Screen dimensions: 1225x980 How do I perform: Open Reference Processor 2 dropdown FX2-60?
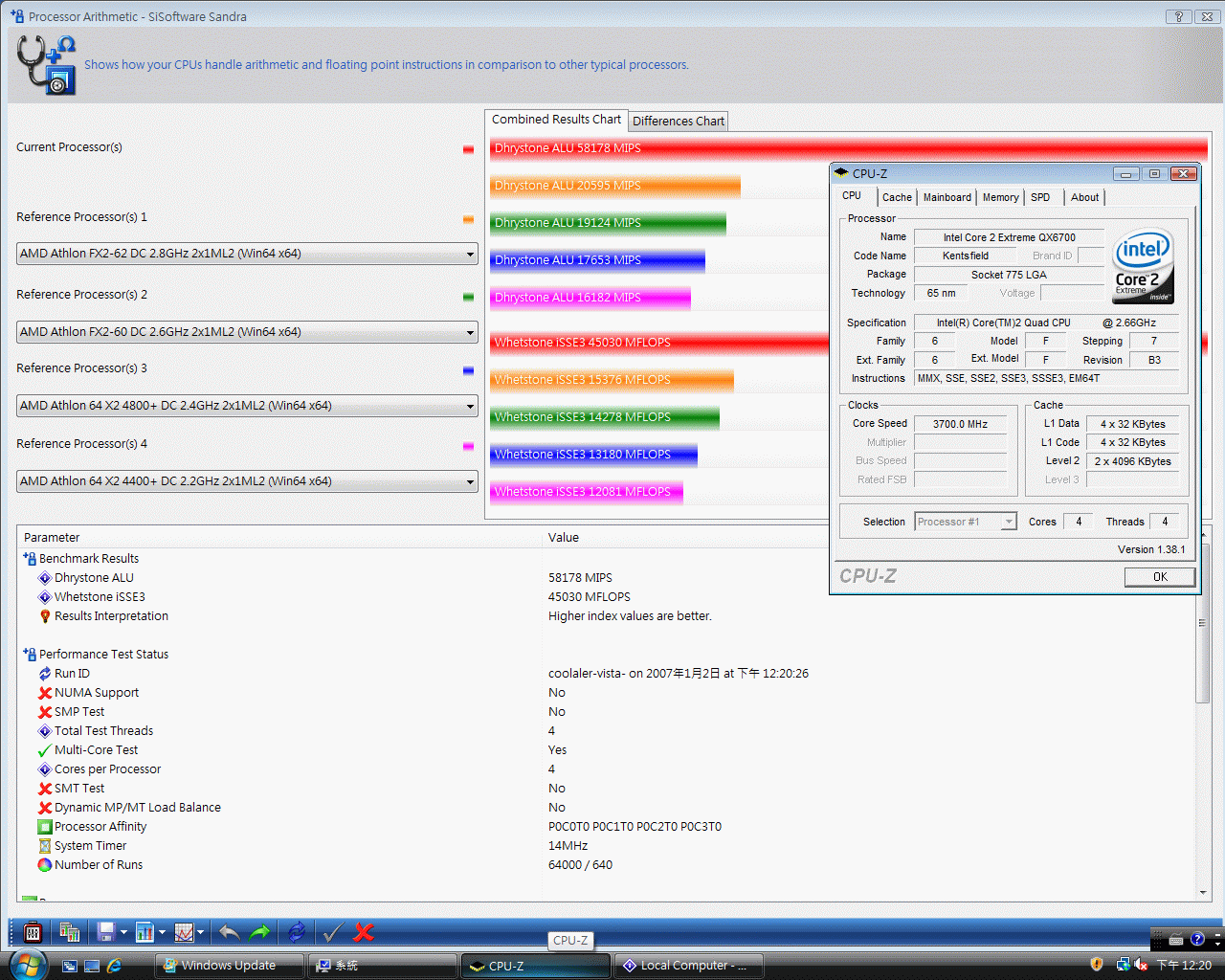click(x=248, y=332)
